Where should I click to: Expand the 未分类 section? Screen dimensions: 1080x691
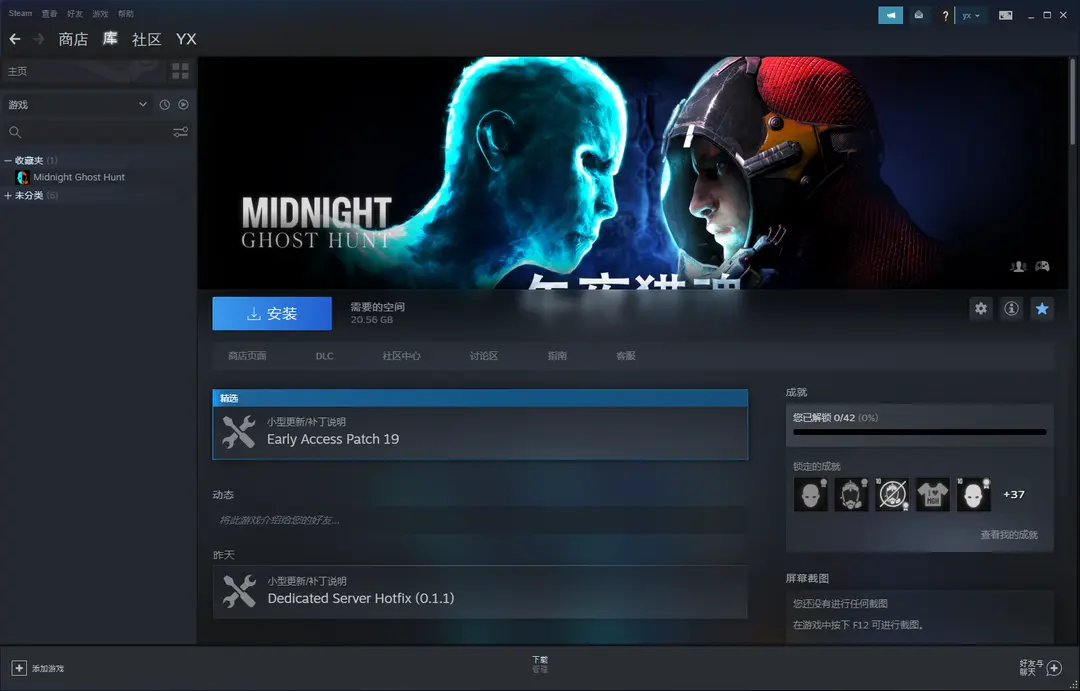[8, 196]
